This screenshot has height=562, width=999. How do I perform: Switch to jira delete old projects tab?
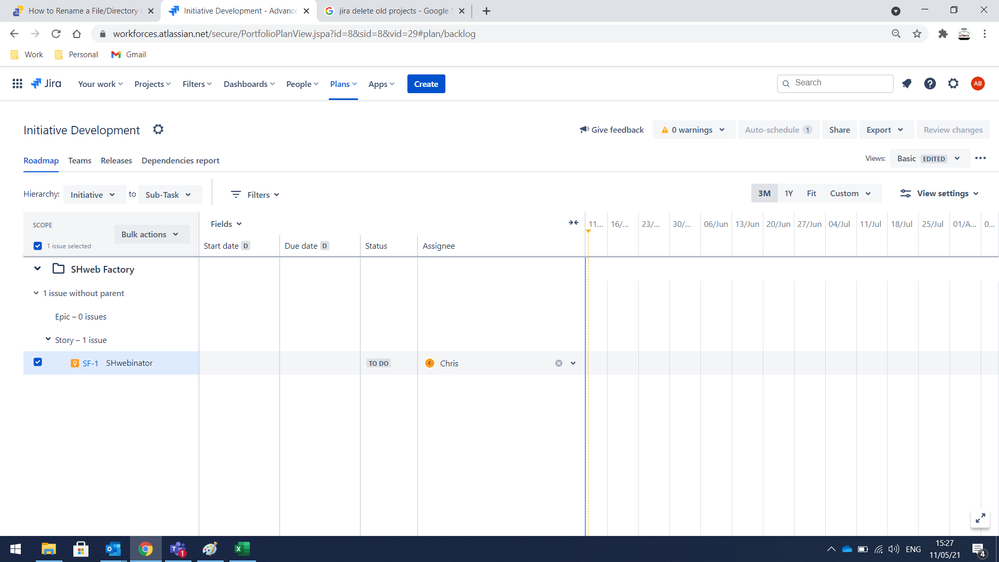pos(395,11)
